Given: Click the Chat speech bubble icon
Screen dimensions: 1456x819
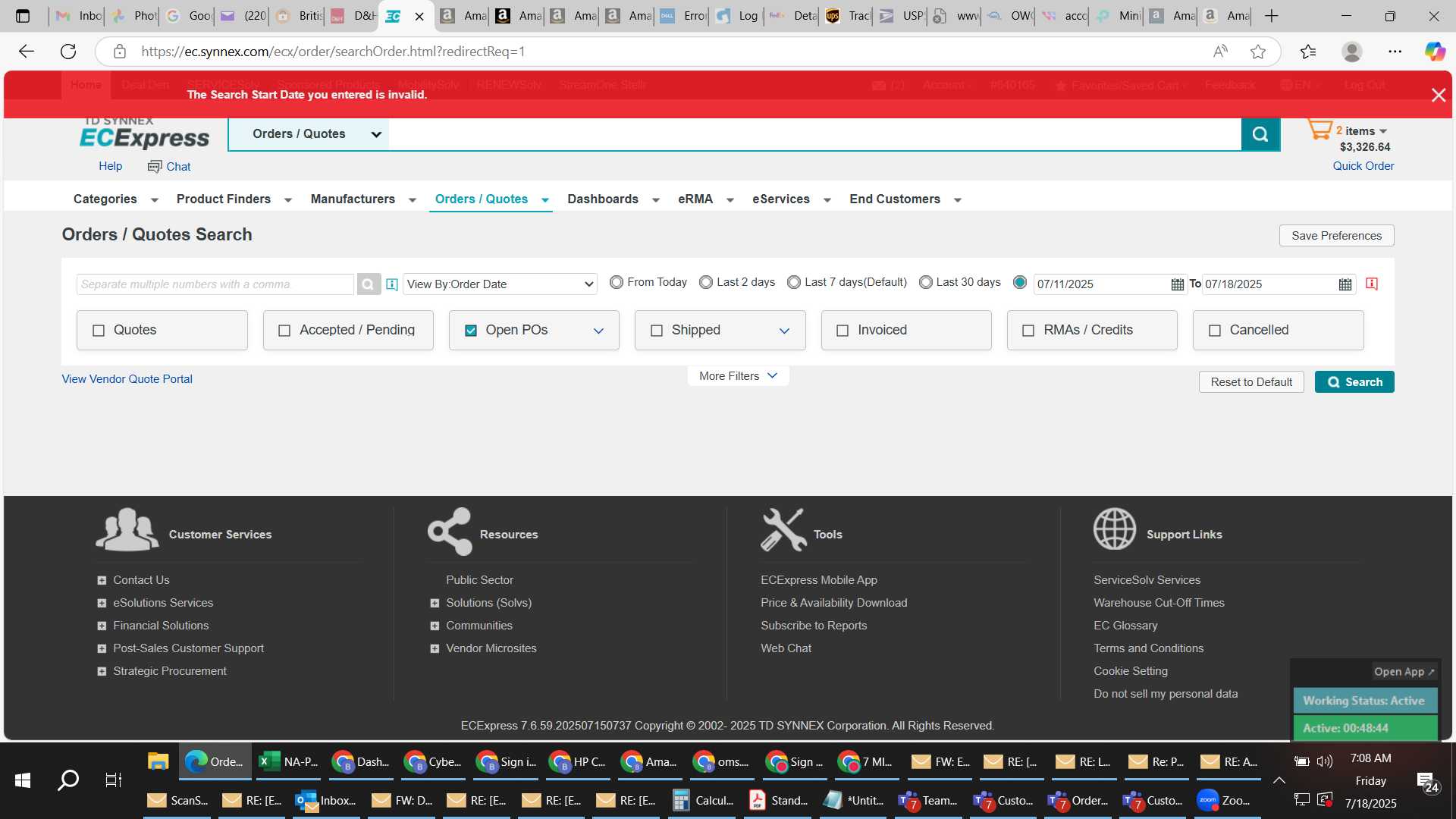Looking at the screenshot, I should point(155,167).
